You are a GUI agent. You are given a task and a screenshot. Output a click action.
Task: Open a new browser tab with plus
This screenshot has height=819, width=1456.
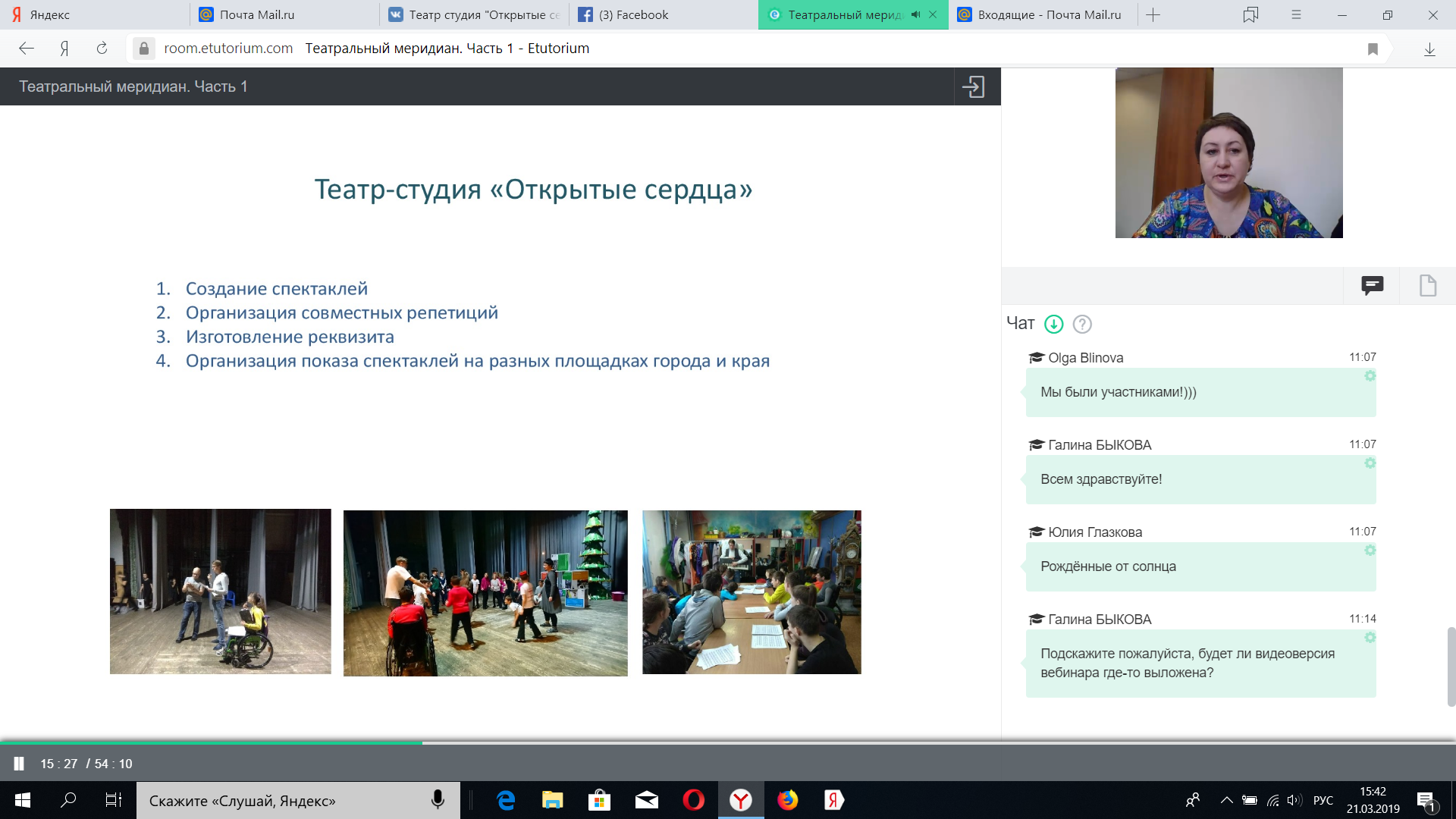coord(1153,14)
